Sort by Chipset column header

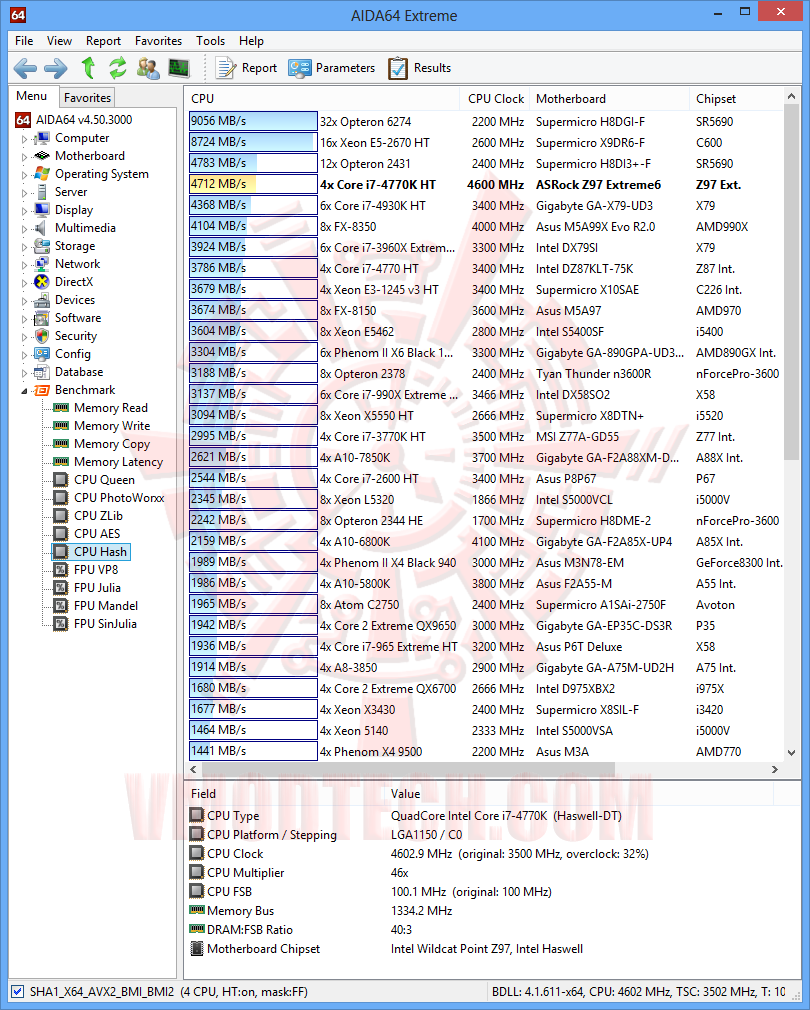(736, 99)
